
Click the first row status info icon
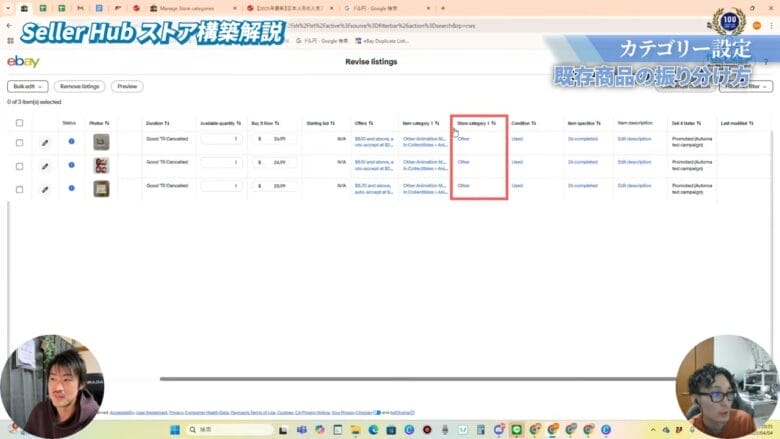(72, 141)
